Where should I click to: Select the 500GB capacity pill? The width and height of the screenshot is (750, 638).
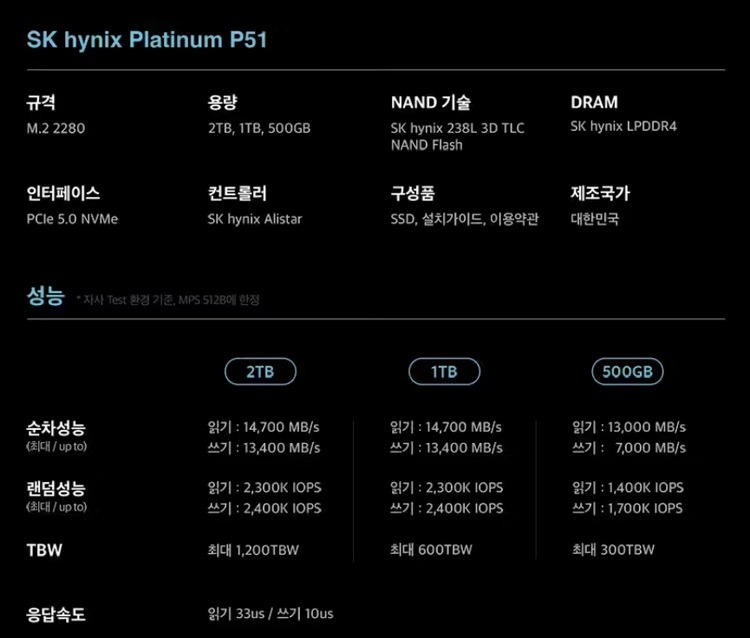(x=627, y=372)
